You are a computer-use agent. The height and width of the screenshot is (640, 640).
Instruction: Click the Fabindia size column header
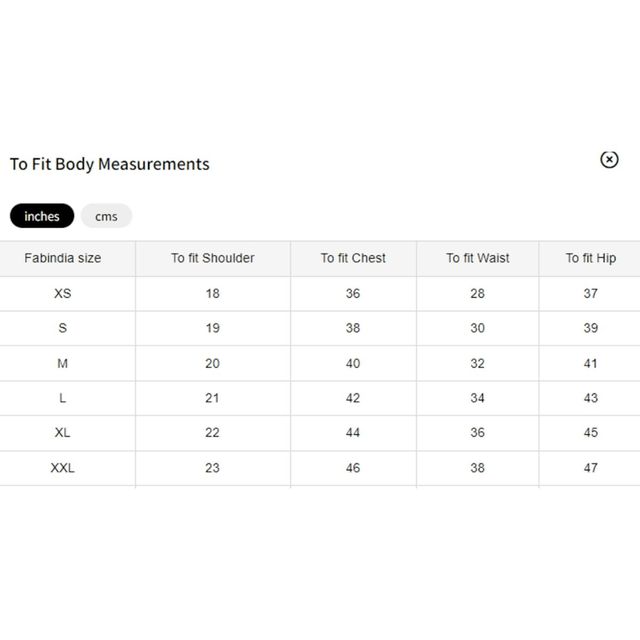tap(62, 258)
